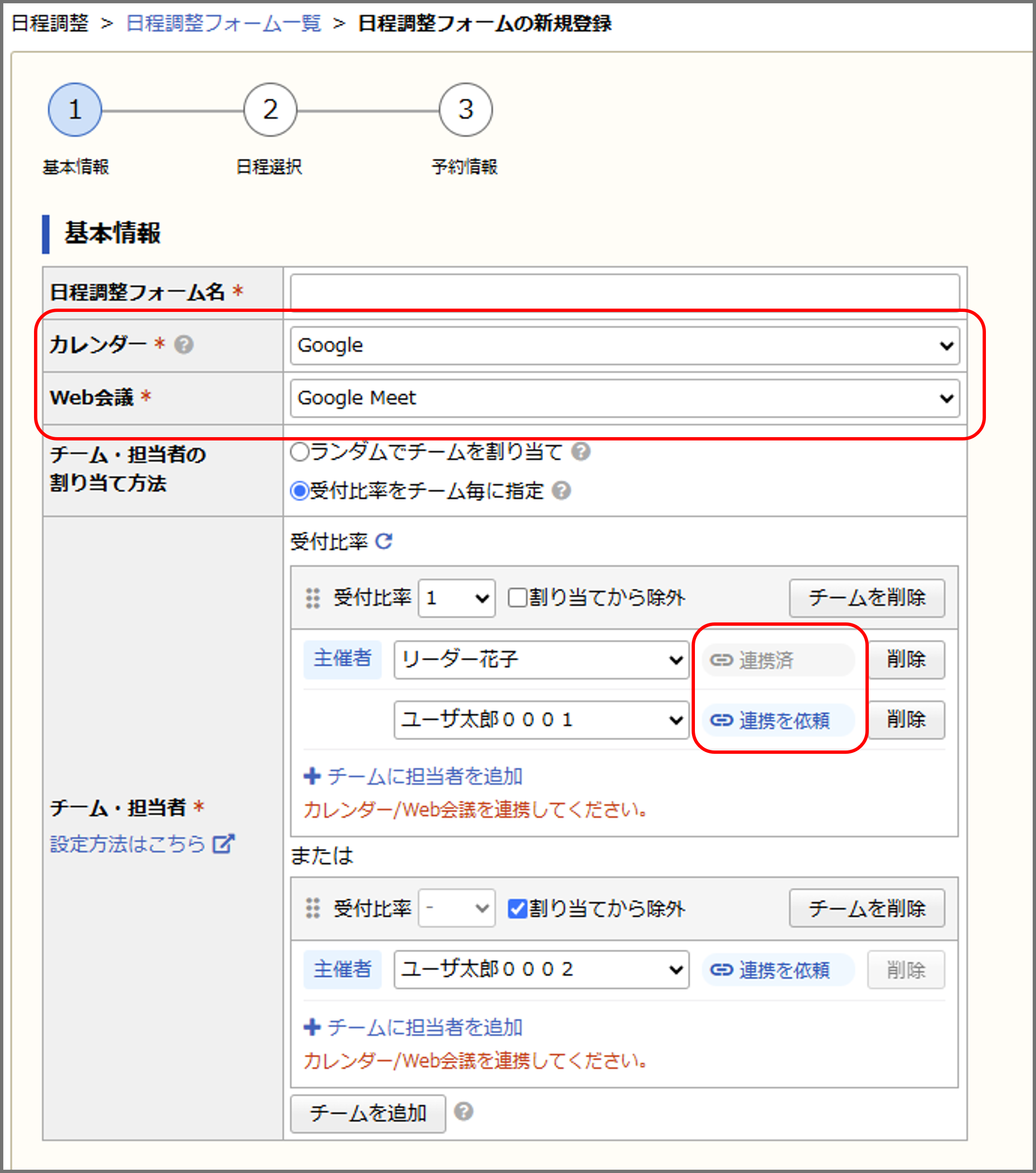Click the help icon beside カレンダー label
The height and width of the screenshot is (1173, 1036).
coord(184,345)
